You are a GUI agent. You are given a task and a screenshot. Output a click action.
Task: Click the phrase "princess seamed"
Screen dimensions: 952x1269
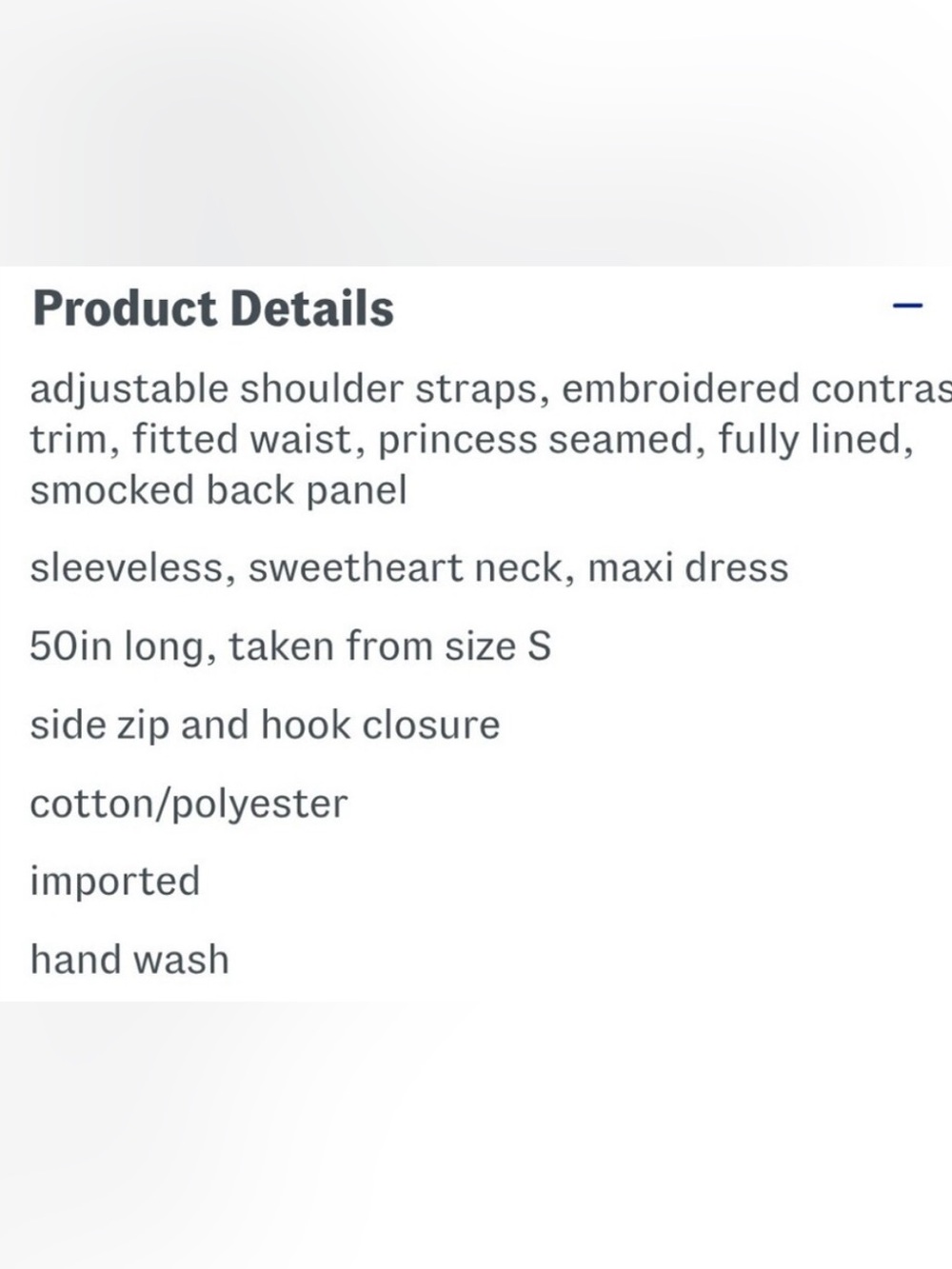click(541, 440)
